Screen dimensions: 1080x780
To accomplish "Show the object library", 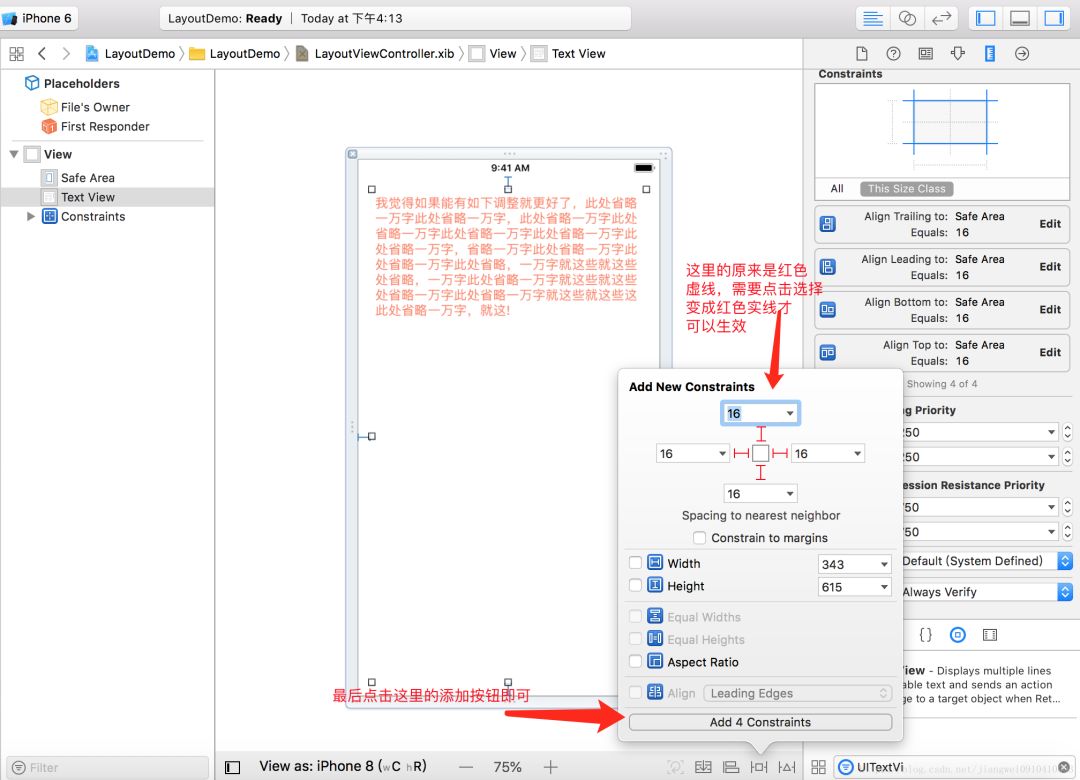I will click(957, 635).
